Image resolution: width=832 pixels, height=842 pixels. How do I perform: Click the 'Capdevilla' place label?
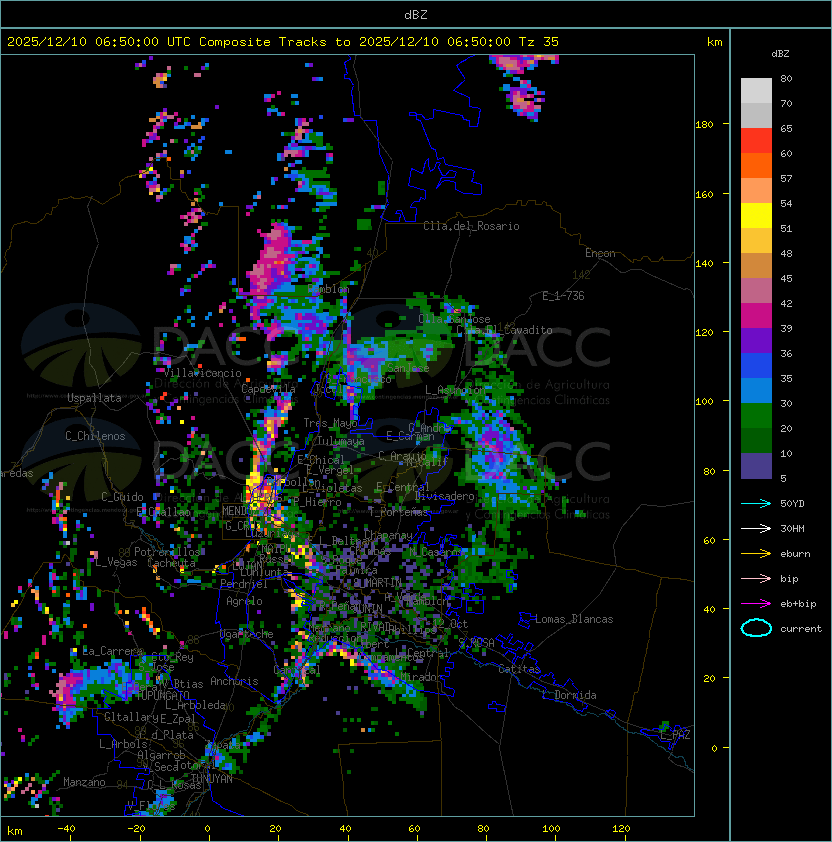[269, 388]
